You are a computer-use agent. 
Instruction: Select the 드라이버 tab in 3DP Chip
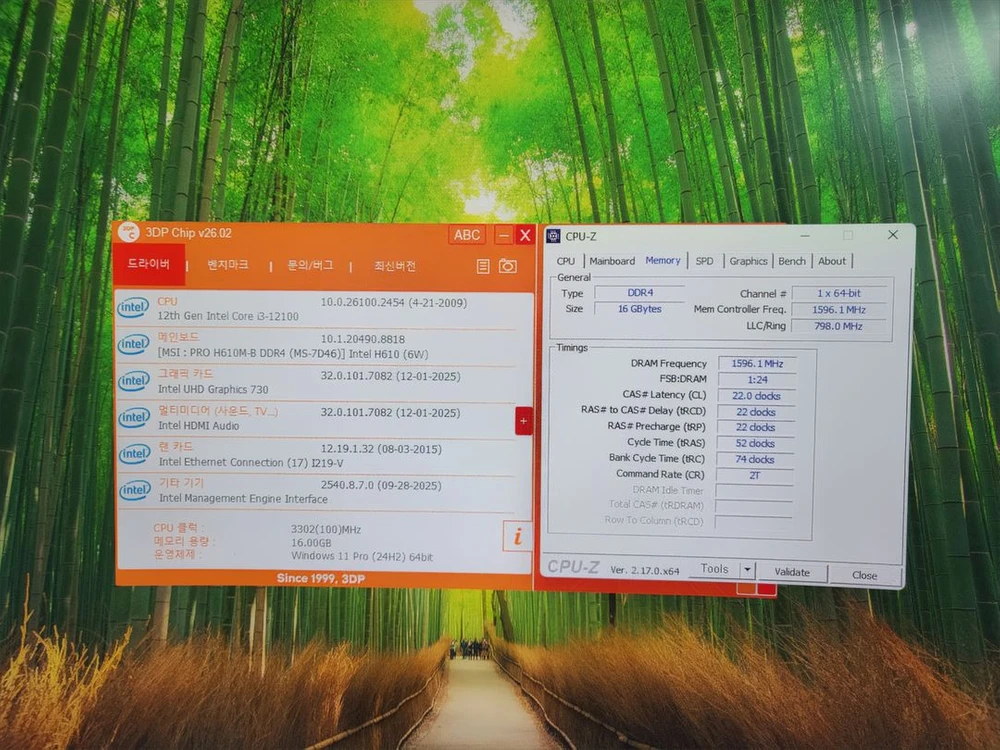149,264
